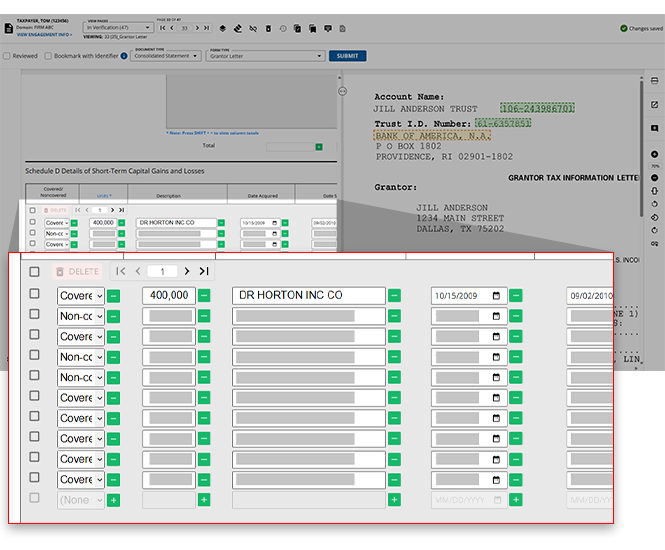665x550 pixels.
Task: Open calendar picker for 10/15/2009 date
Action: coord(495,296)
